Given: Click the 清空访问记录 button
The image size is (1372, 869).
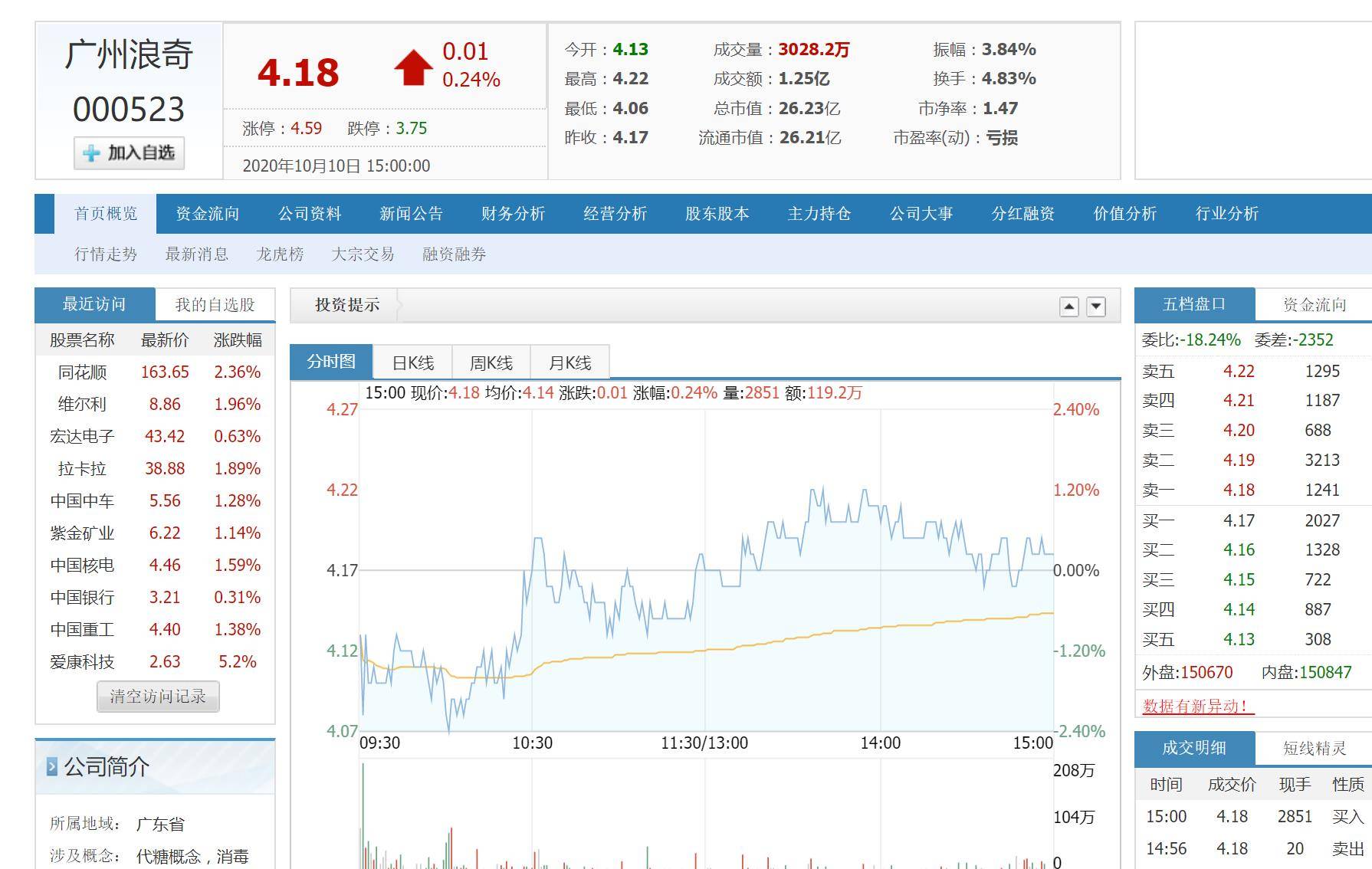Looking at the screenshot, I should point(156,697).
